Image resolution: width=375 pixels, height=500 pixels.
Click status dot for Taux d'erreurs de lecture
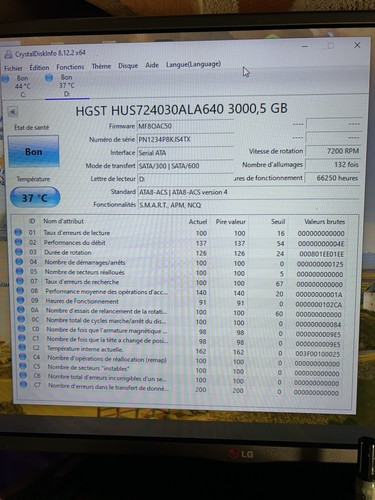click(18, 232)
